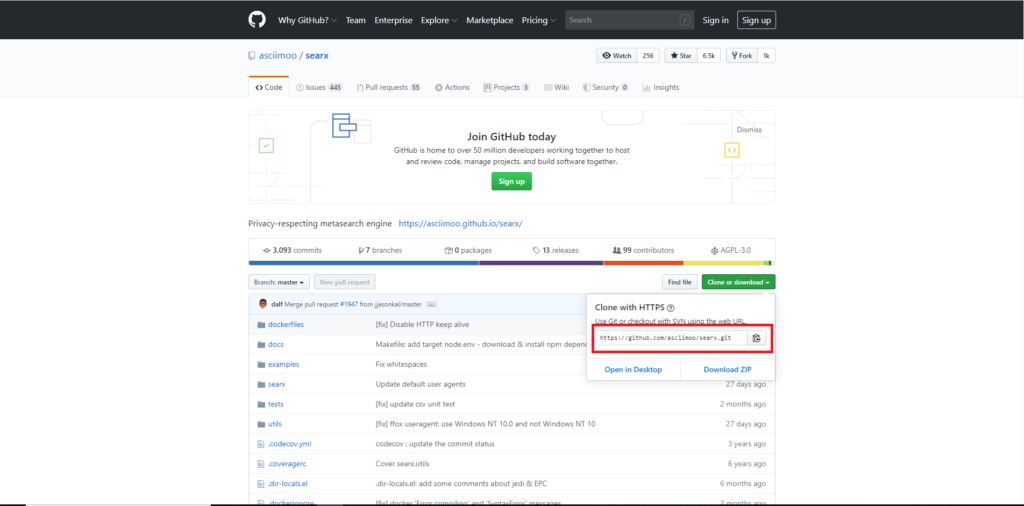The height and width of the screenshot is (506, 1024).
Task: Open 'Update default user agents' commit message
Action: pos(421,384)
